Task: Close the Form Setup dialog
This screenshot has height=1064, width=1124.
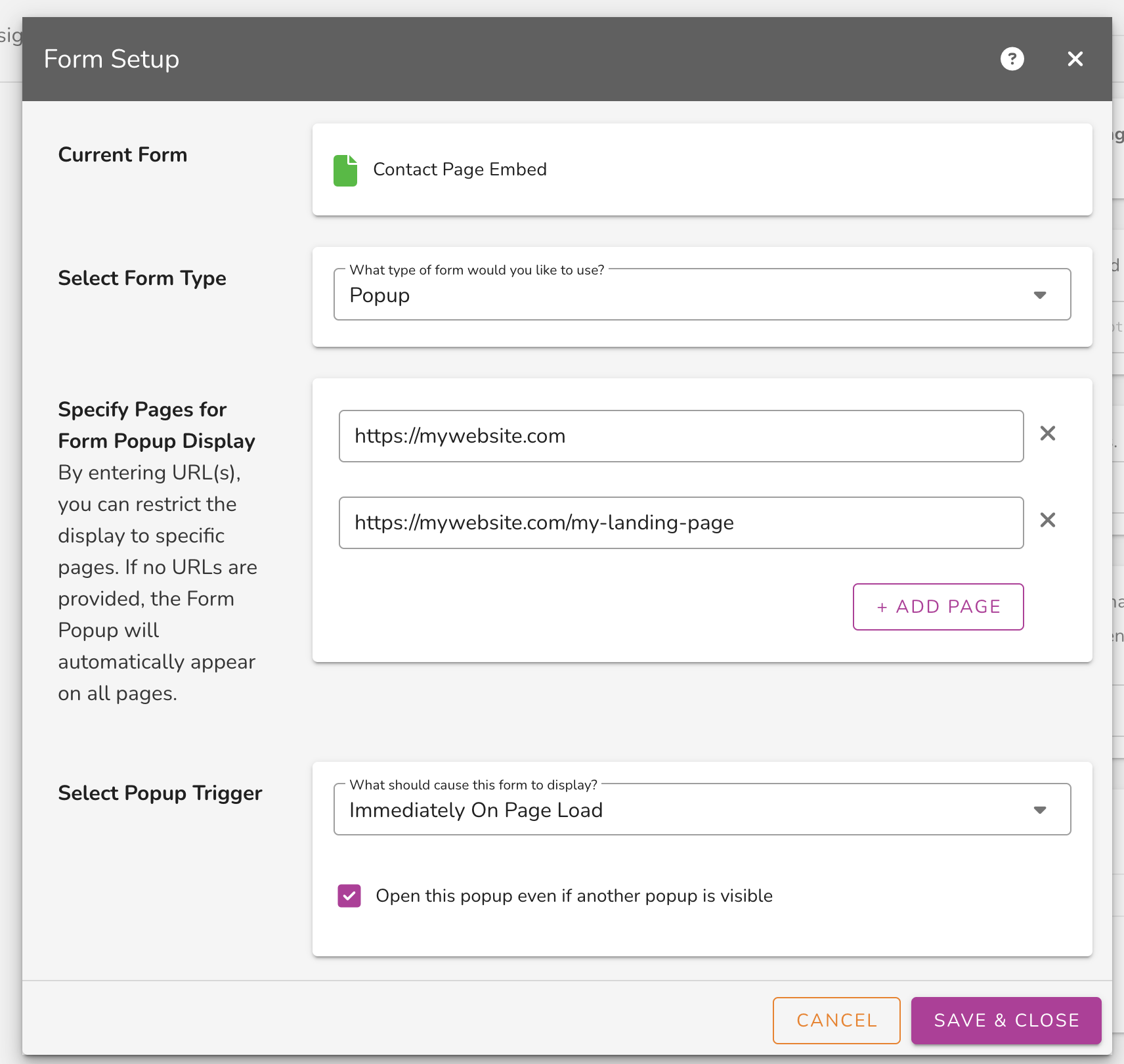Action: pyautogui.click(x=1075, y=59)
